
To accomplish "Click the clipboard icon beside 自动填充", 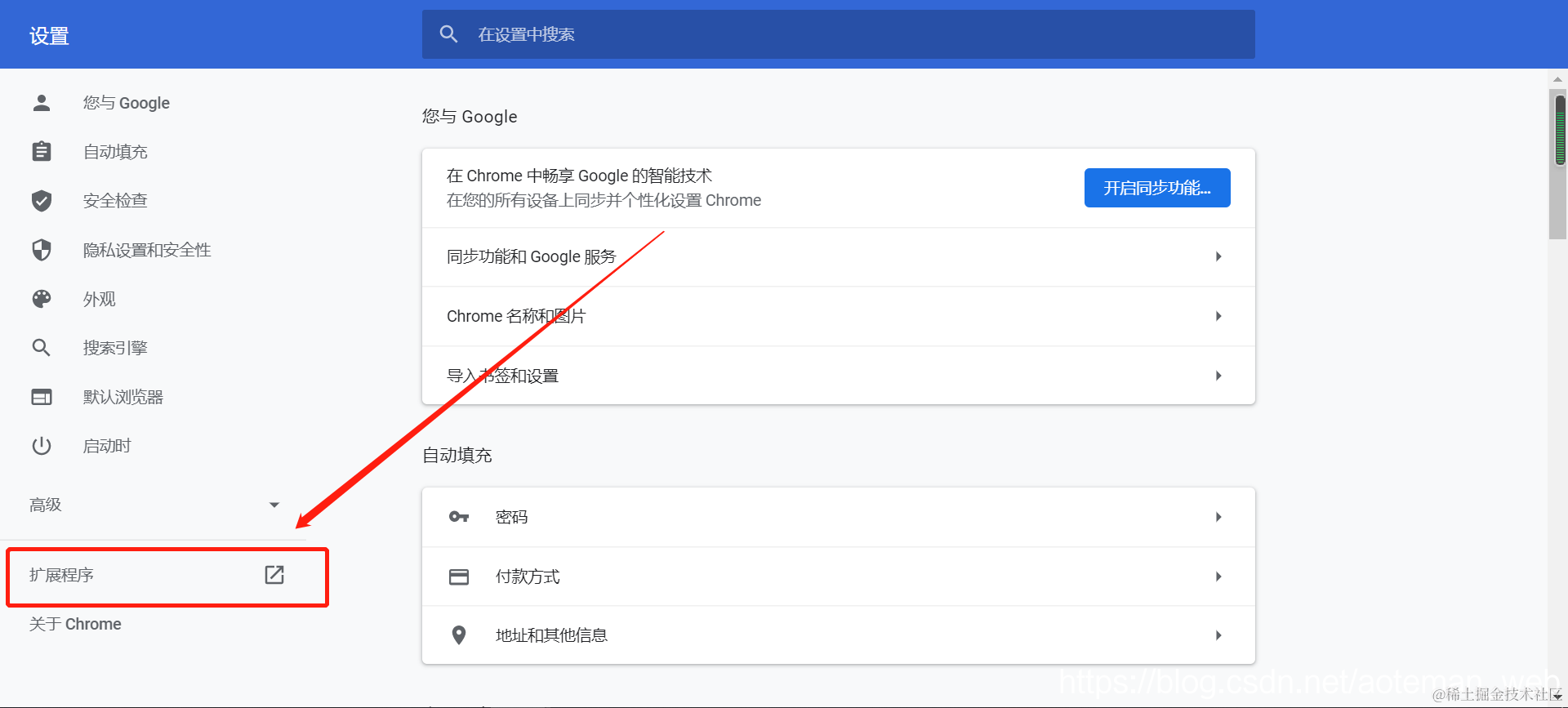I will (x=42, y=152).
